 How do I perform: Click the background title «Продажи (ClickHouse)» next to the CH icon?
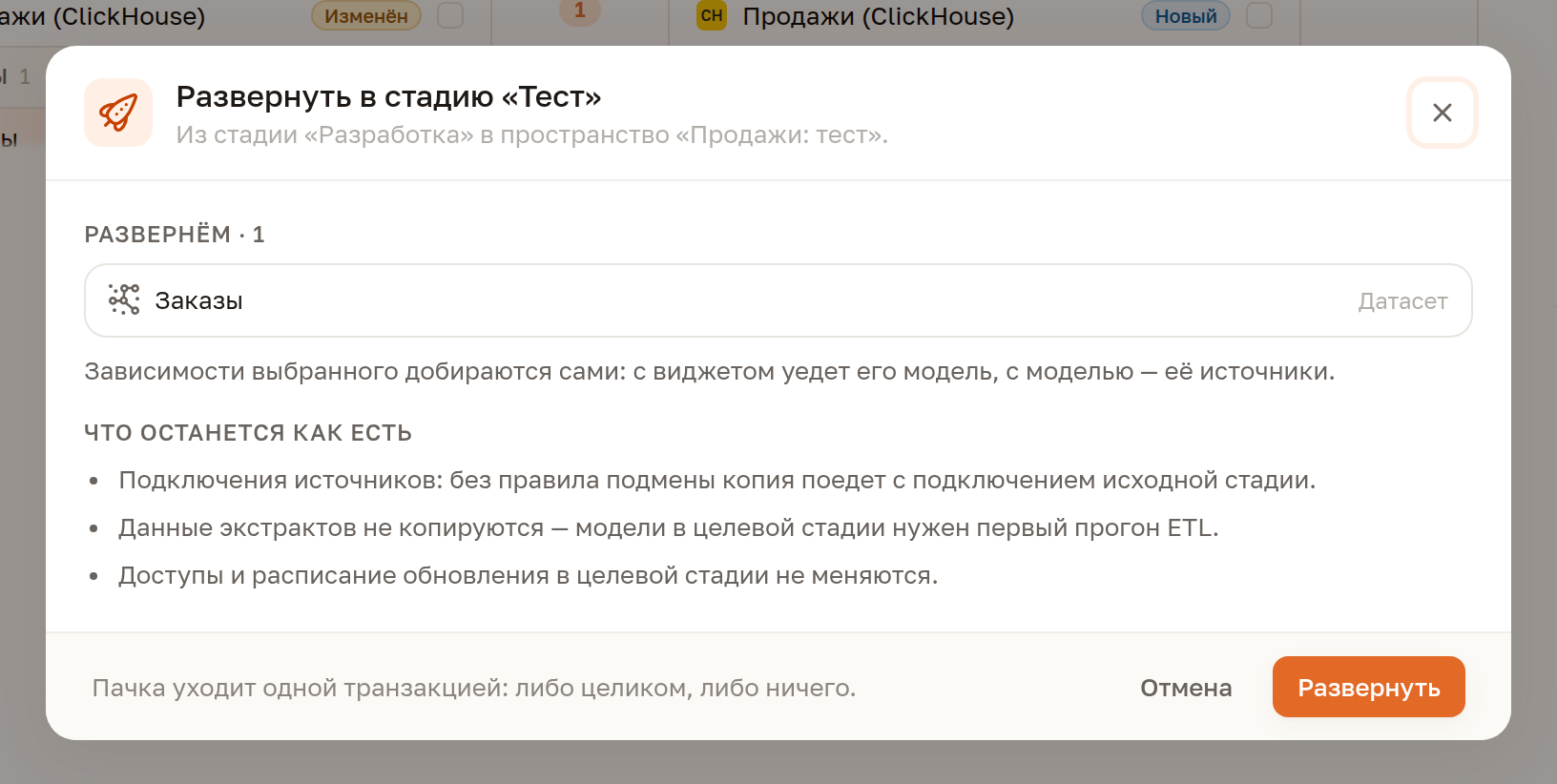pyautogui.click(x=878, y=16)
